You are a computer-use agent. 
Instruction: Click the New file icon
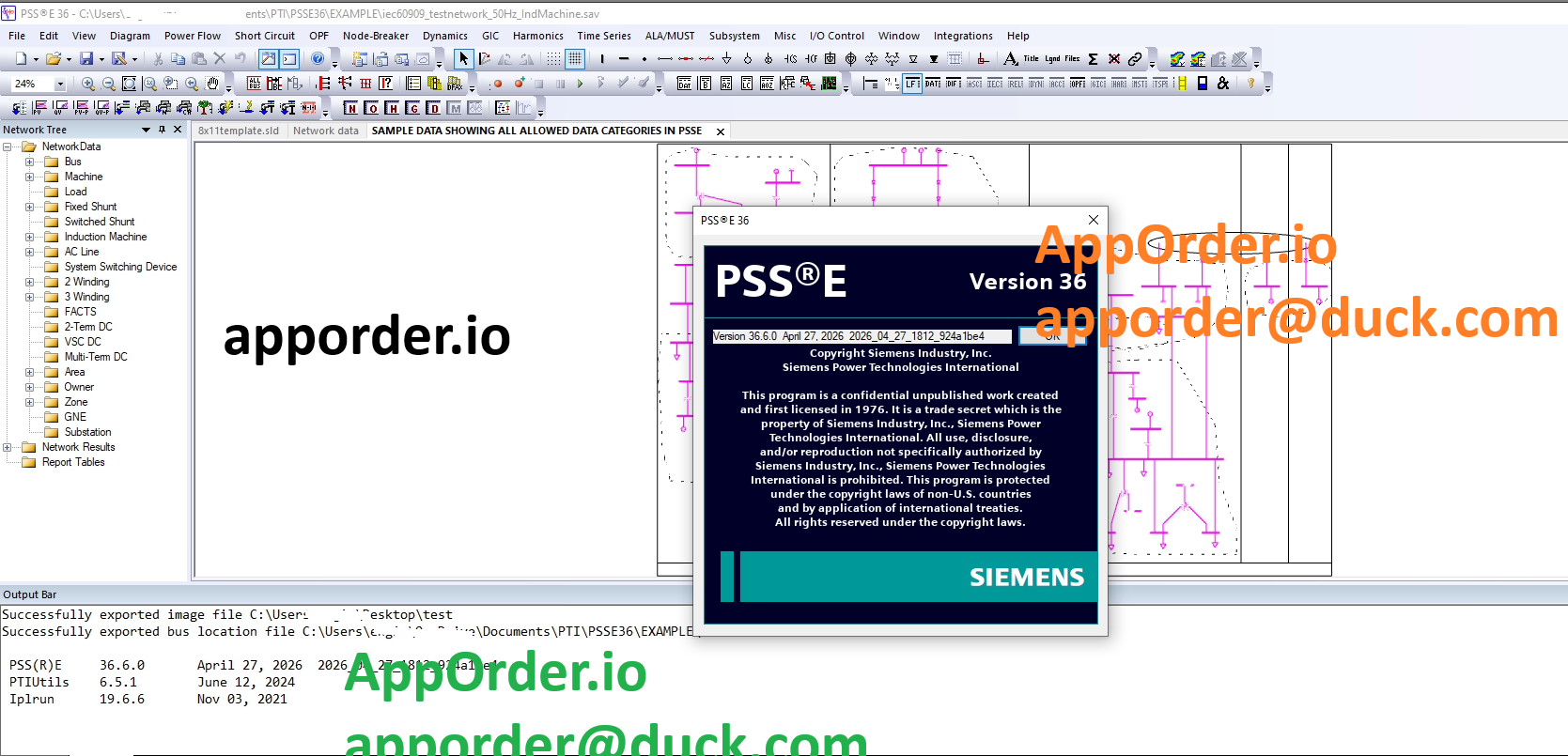(x=21, y=59)
